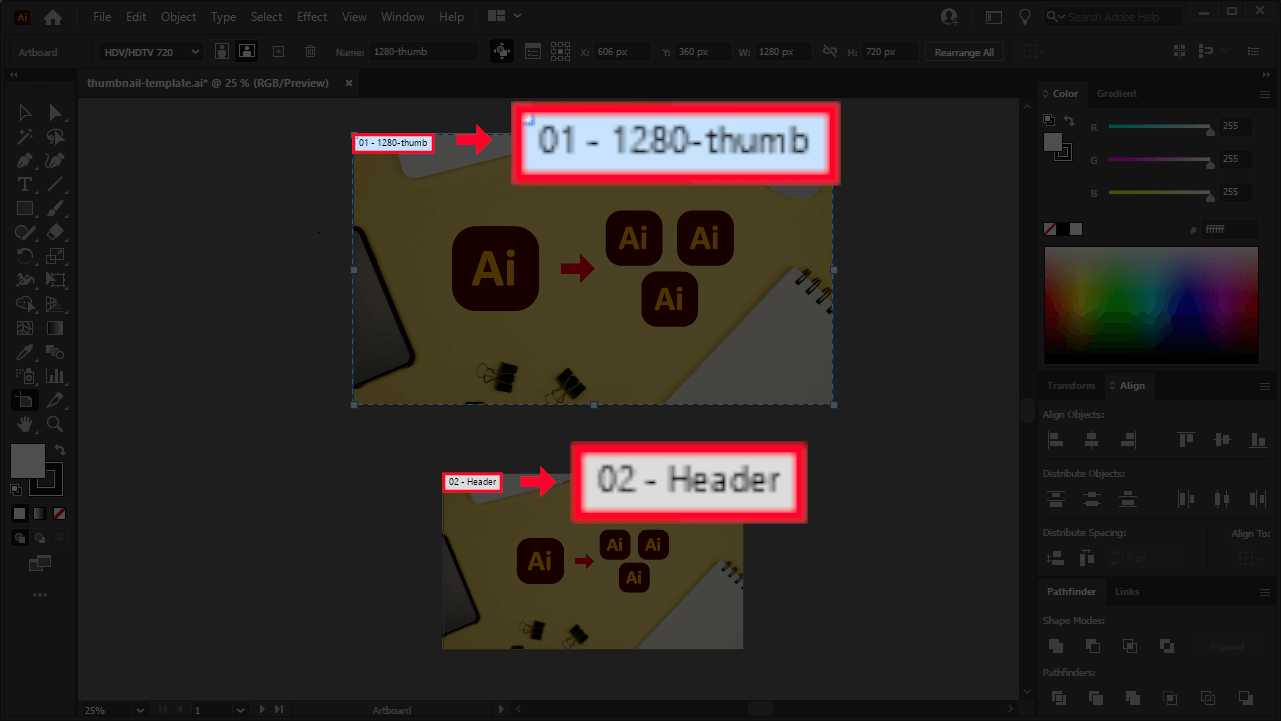
Task: Set toolbar fill to None
Action: (59, 513)
